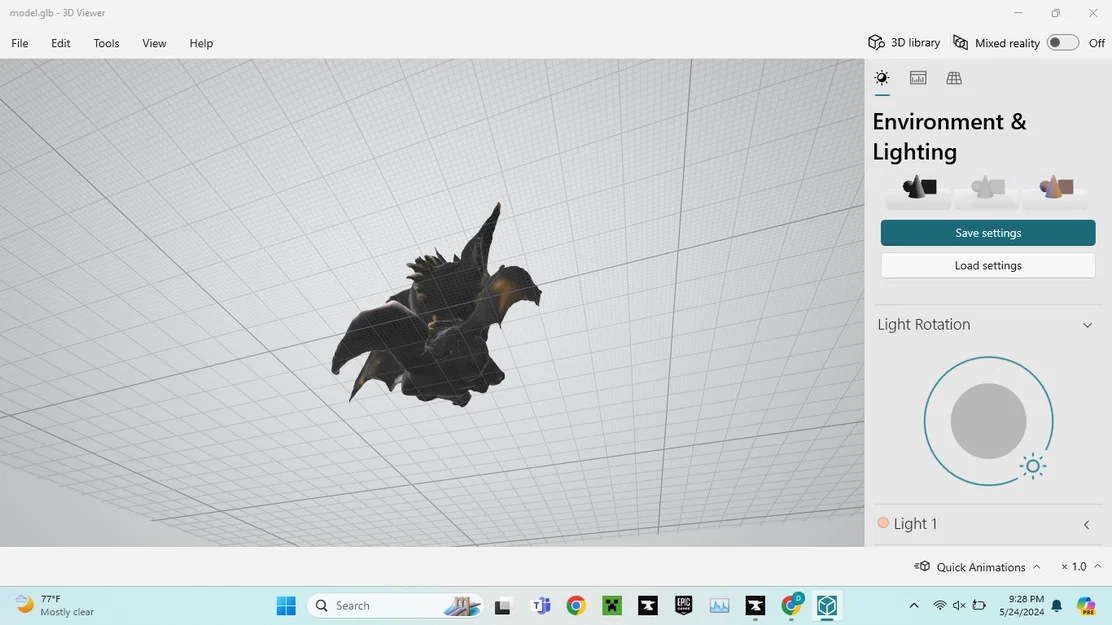
Task: Open Copilot preview icon in tray
Action: click(1086, 606)
